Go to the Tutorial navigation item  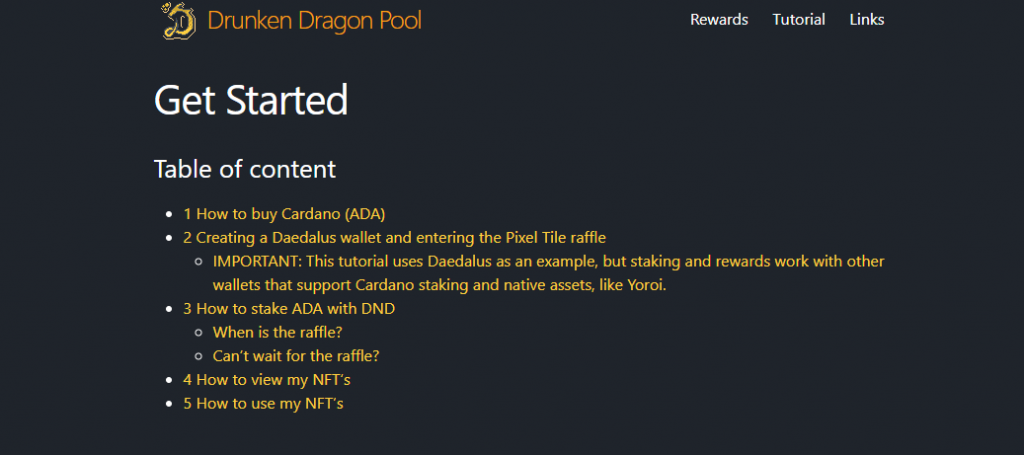pos(799,20)
